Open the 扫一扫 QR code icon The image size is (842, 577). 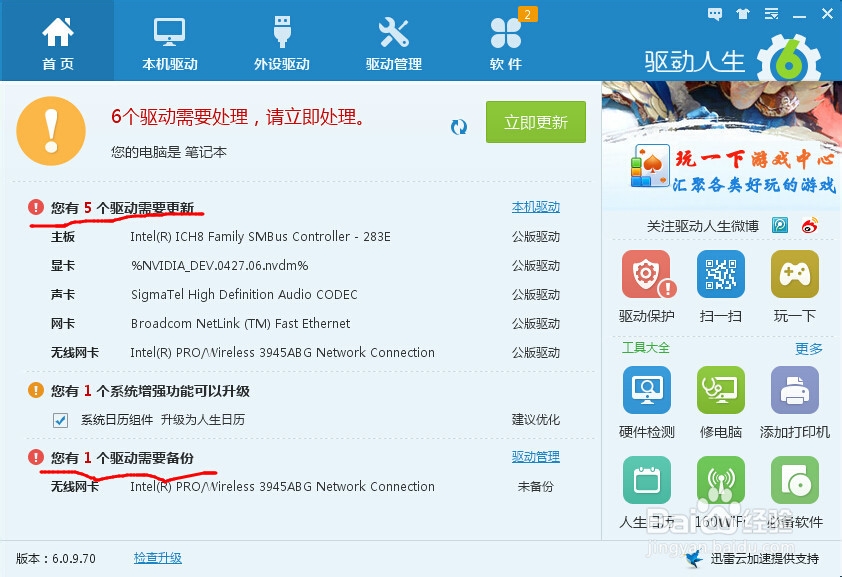point(721,274)
